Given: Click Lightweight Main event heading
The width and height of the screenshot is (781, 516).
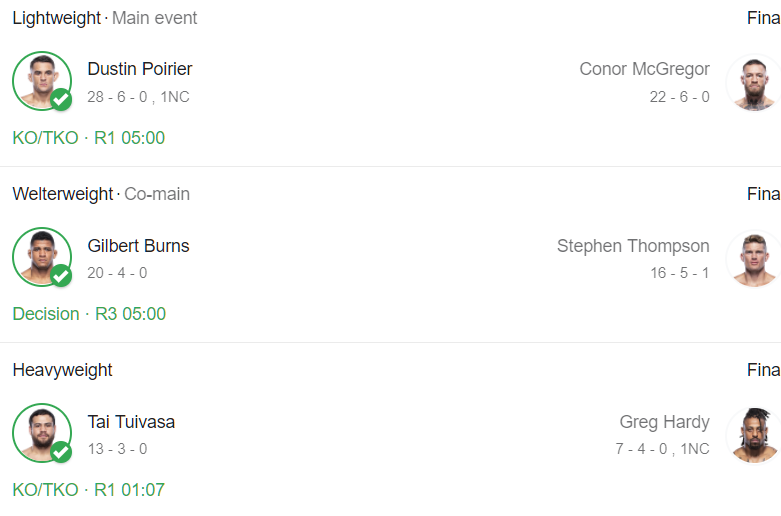Looking at the screenshot, I should pyautogui.click(x=104, y=18).
